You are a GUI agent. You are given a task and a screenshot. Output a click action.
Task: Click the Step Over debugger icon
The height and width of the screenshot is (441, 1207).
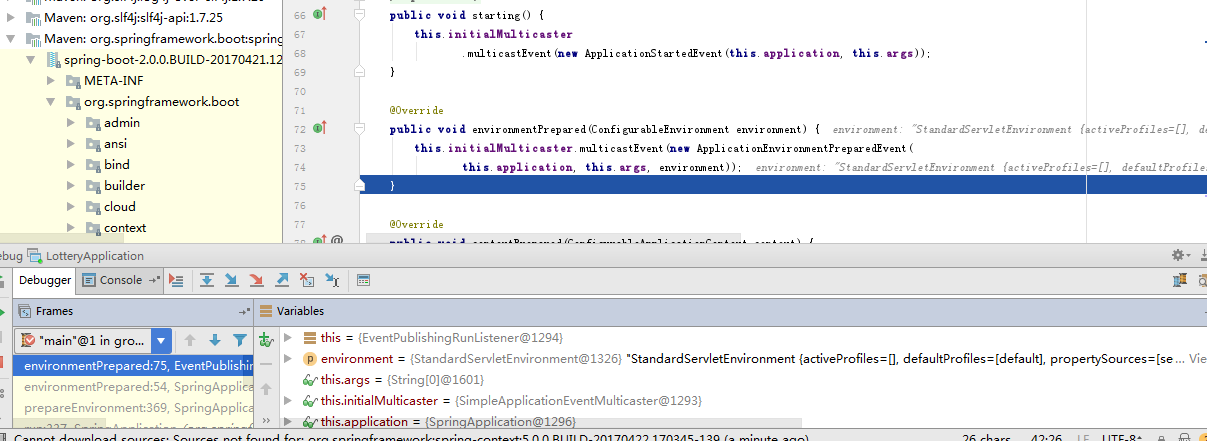[x=207, y=281]
